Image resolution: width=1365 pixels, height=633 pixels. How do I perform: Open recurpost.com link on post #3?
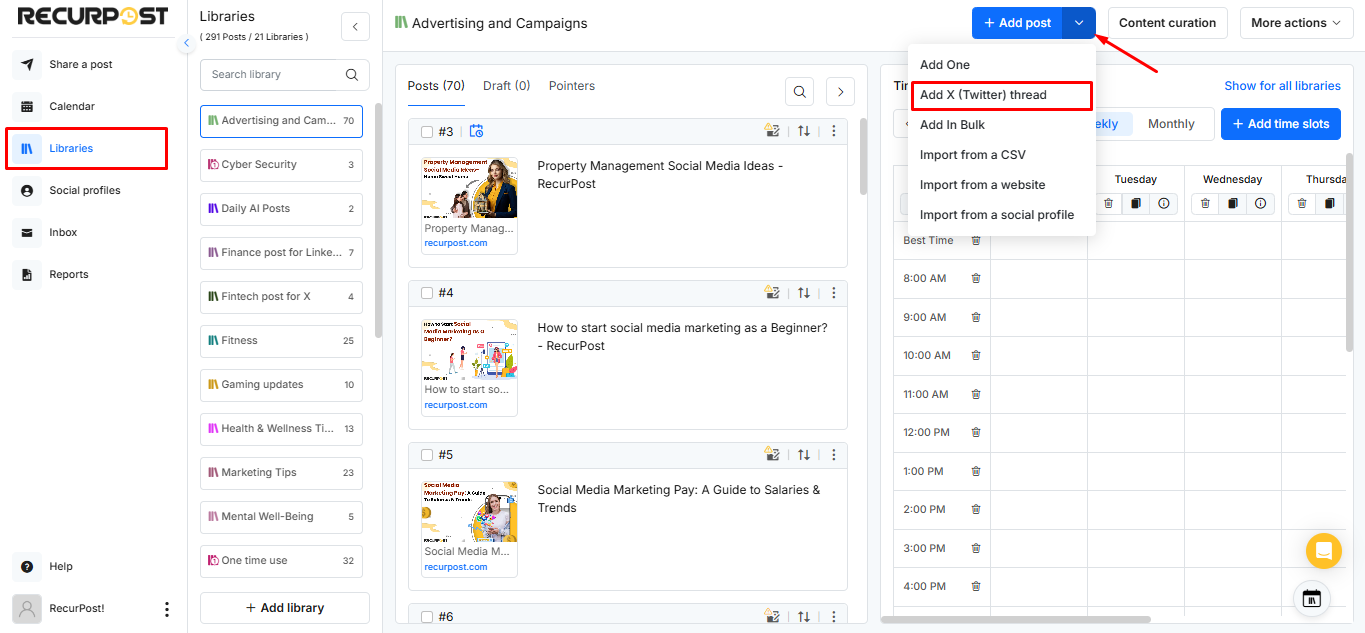[x=456, y=243]
